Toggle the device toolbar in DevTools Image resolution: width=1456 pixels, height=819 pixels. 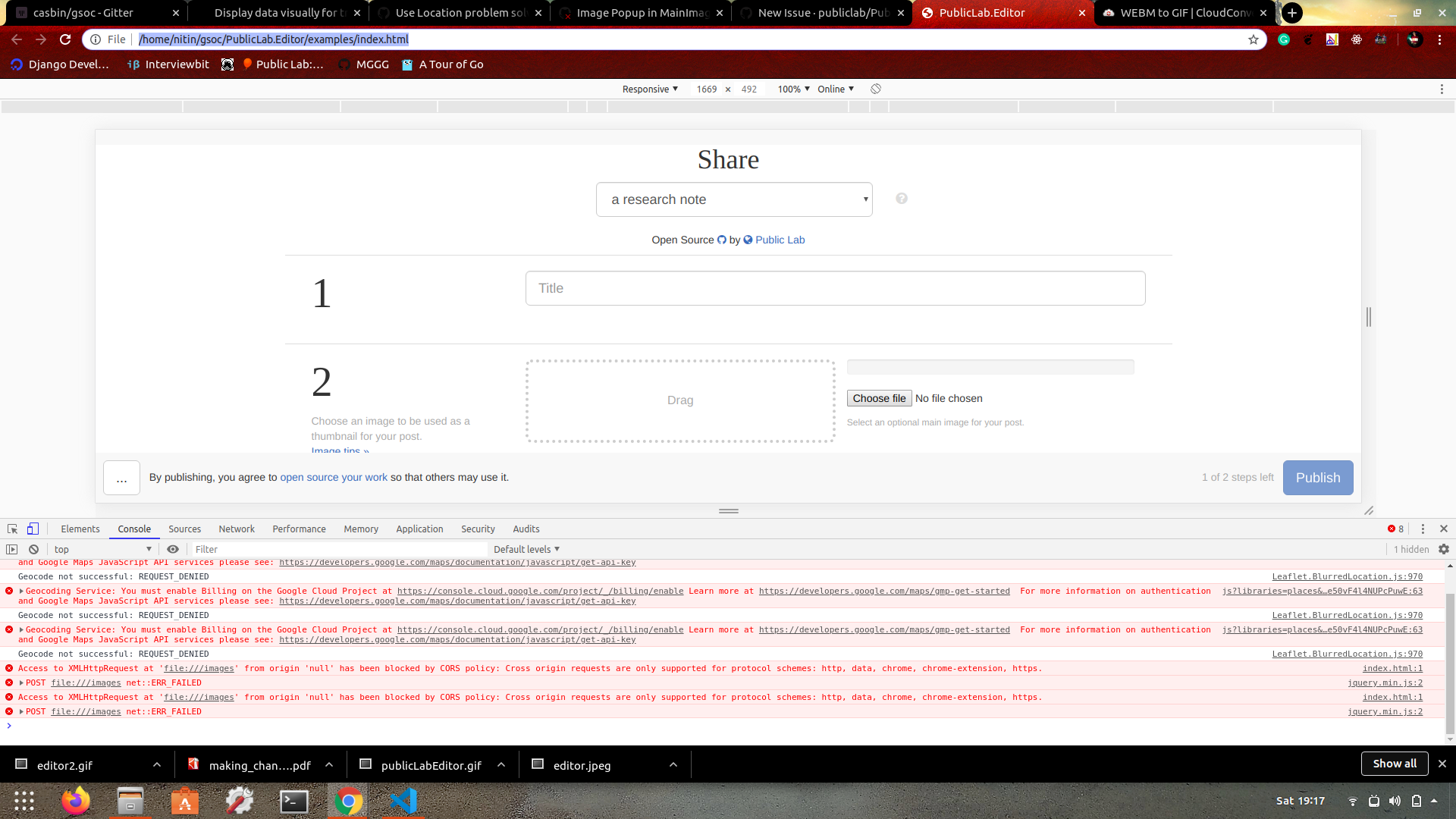[x=32, y=529]
